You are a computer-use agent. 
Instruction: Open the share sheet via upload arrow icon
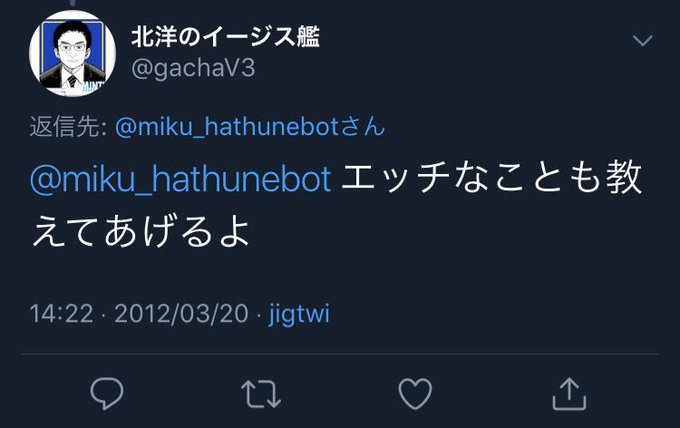click(569, 393)
